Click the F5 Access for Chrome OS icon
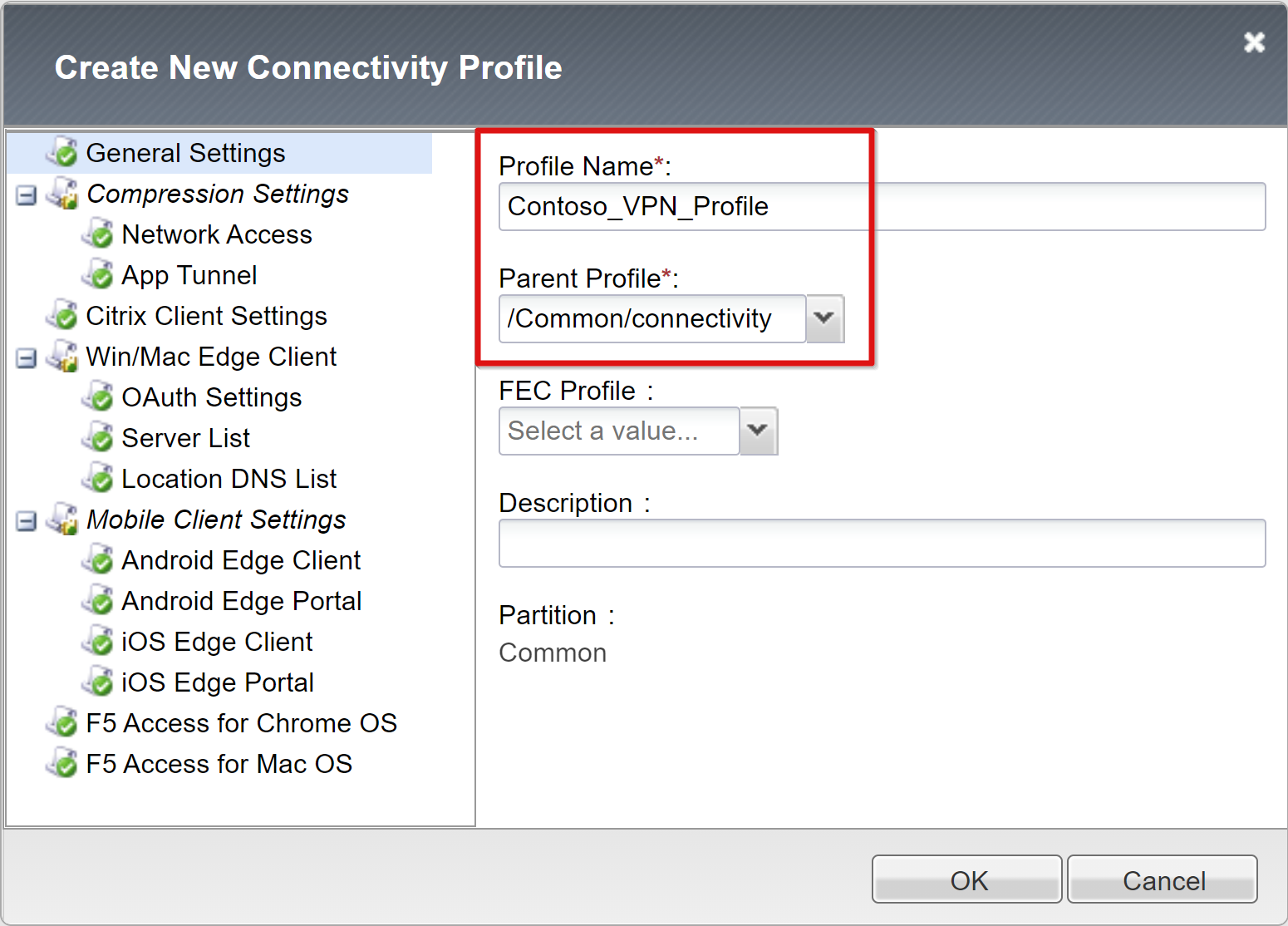Screen dimensions: 1288x926 (x=63, y=723)
